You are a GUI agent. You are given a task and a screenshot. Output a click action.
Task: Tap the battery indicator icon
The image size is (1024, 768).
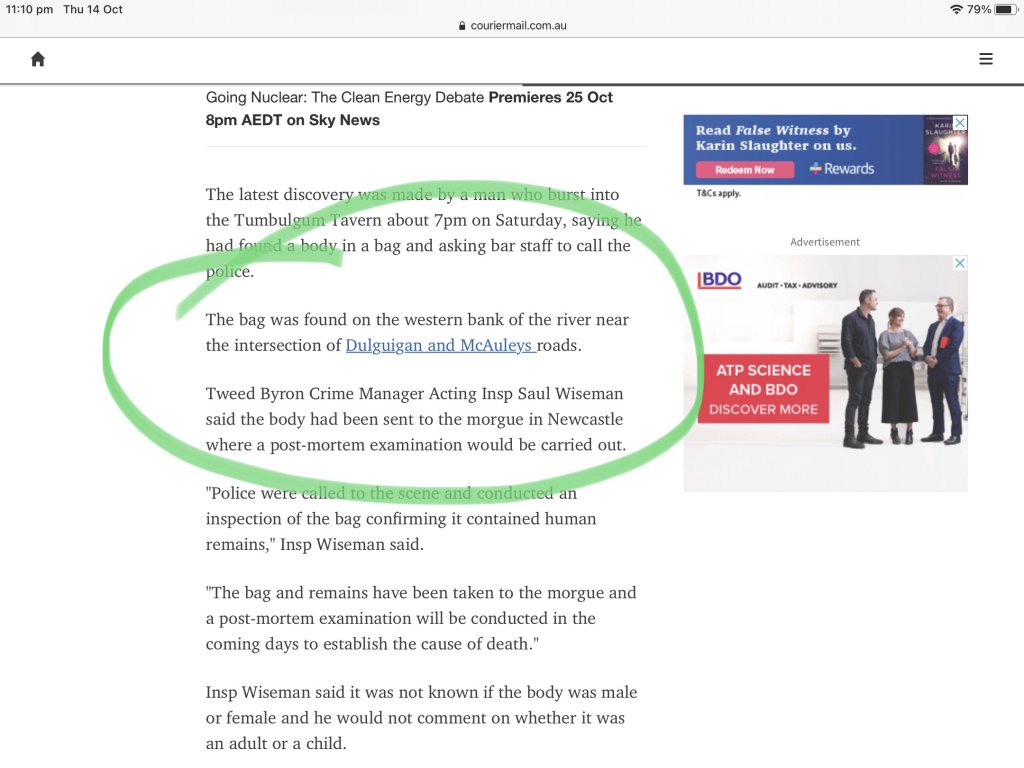click(1004, 9)
